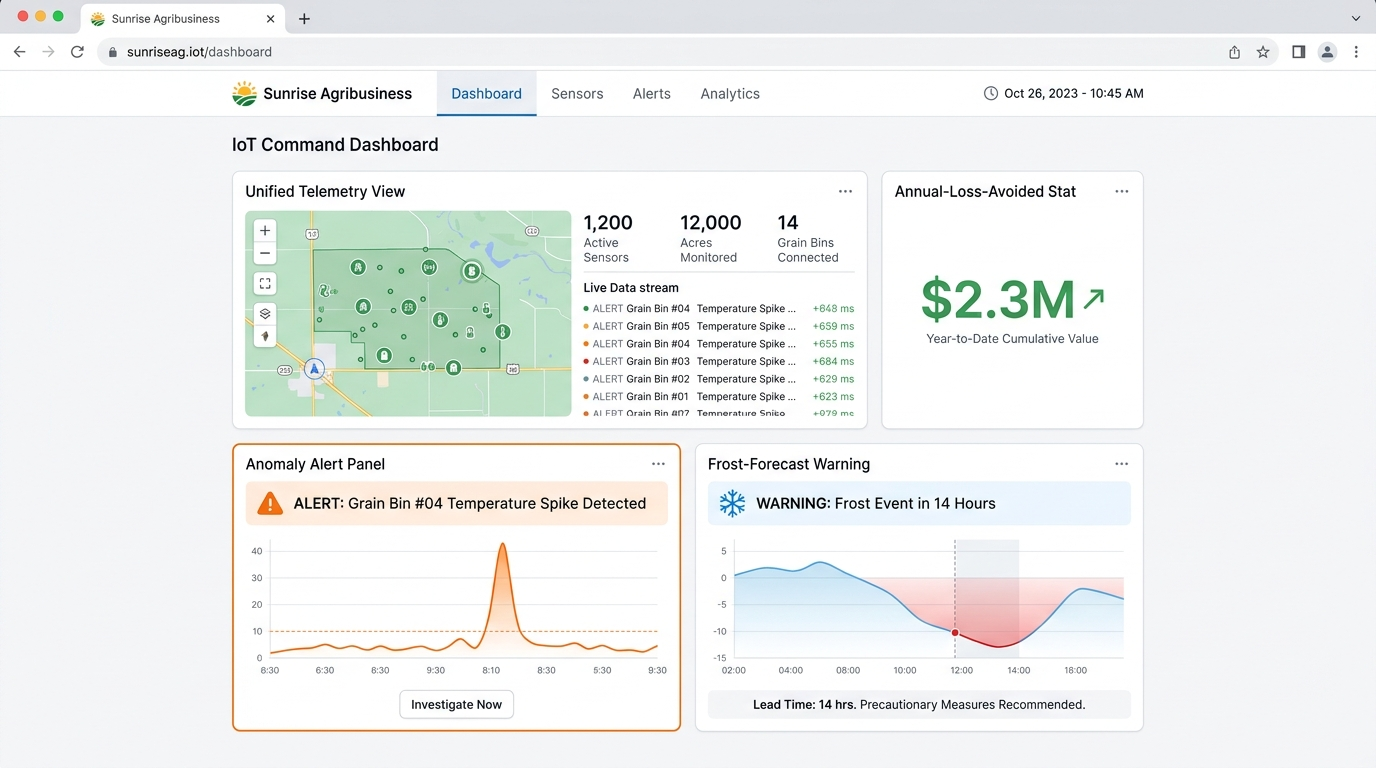
Task: Click the Lead Time 14 hrs notice
Action: point(919,704)
